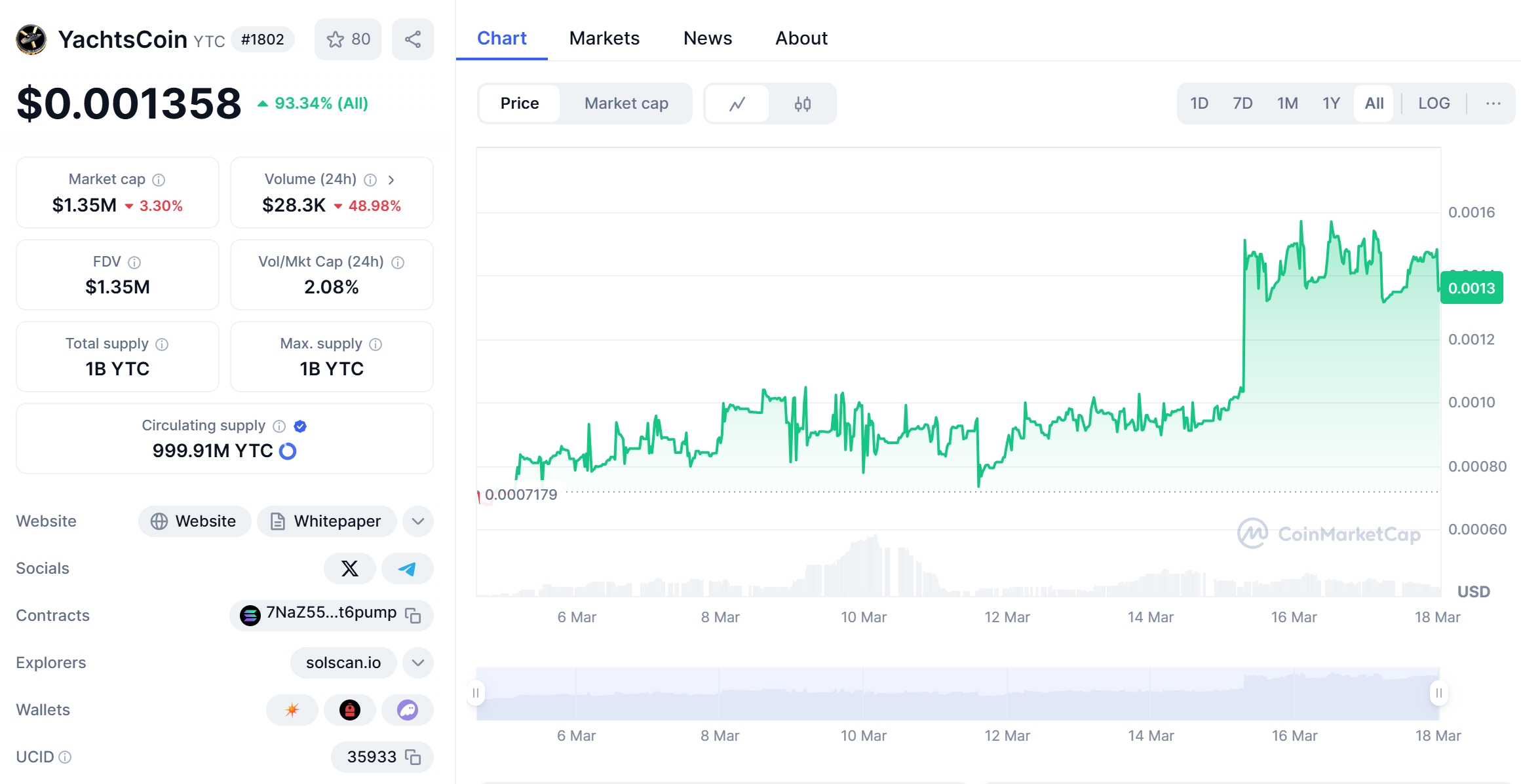Expand more explorers dropdown
Viewport: 1521px width, 784px height.
point(418,663)
